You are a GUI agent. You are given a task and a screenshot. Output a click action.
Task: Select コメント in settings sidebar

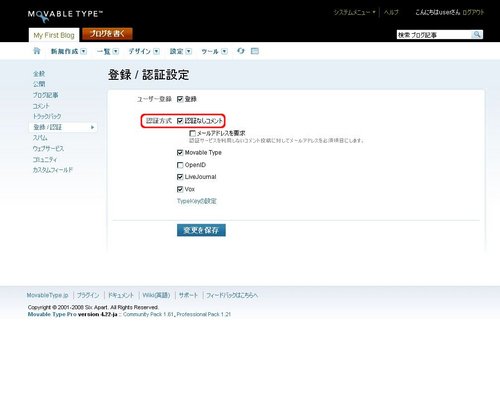click(x=41, y=106)
